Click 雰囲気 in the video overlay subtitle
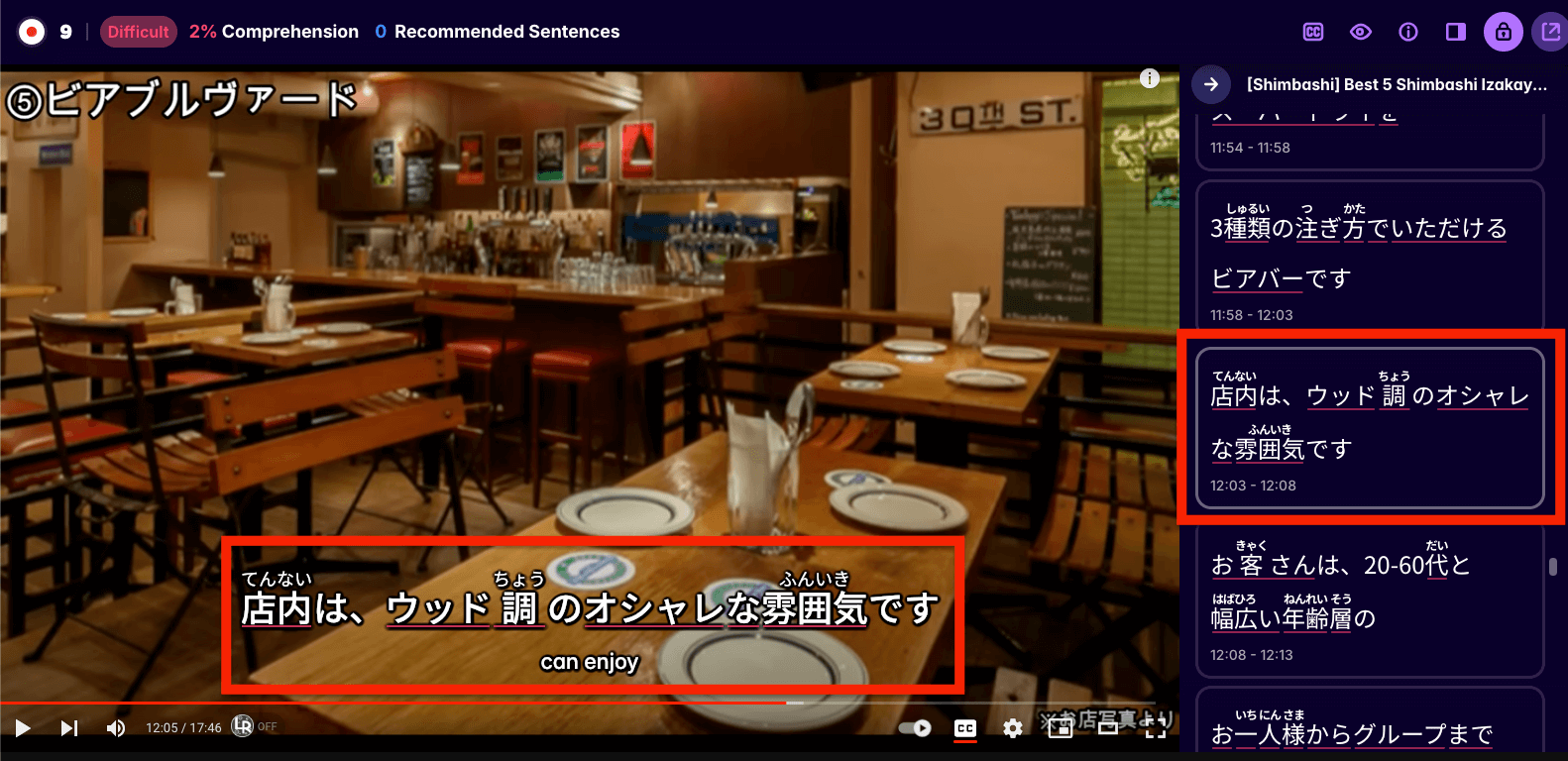Viewport: 1568px width, 761px height. point(815,609)
